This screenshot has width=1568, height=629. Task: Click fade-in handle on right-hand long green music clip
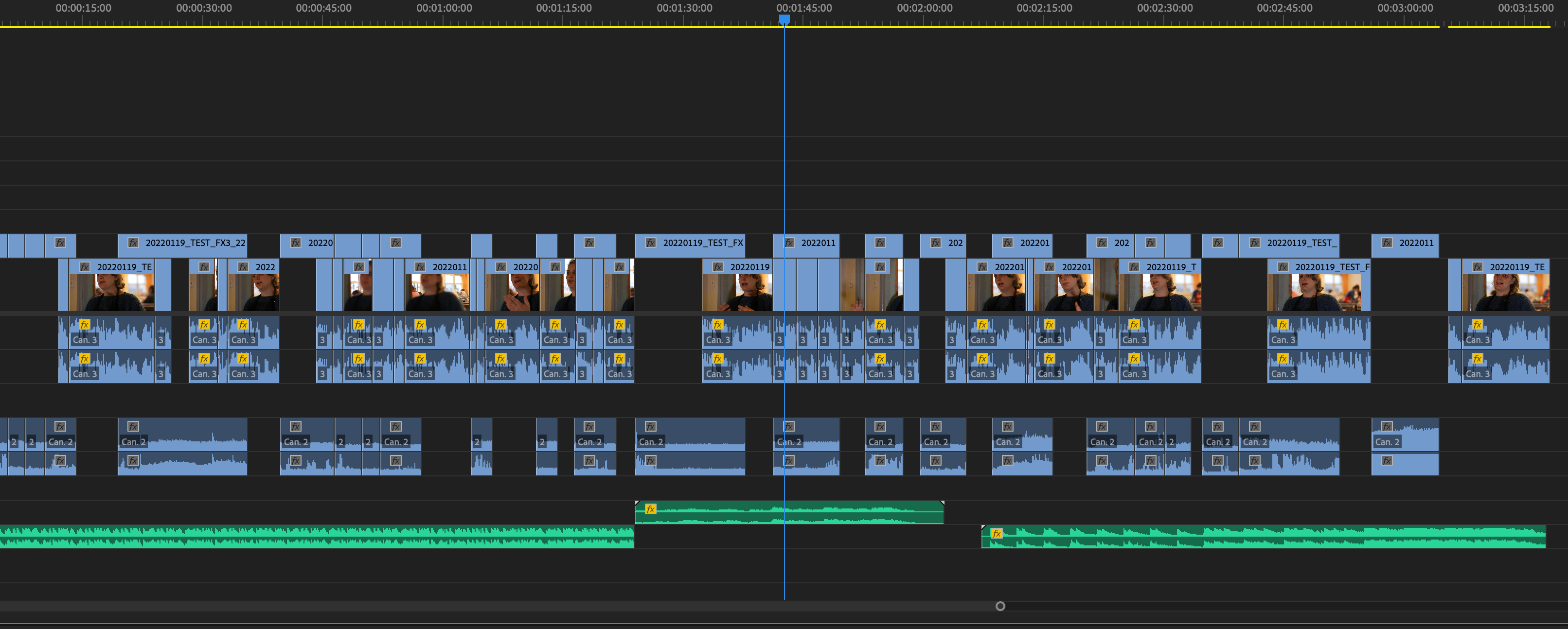coord(984,527)
